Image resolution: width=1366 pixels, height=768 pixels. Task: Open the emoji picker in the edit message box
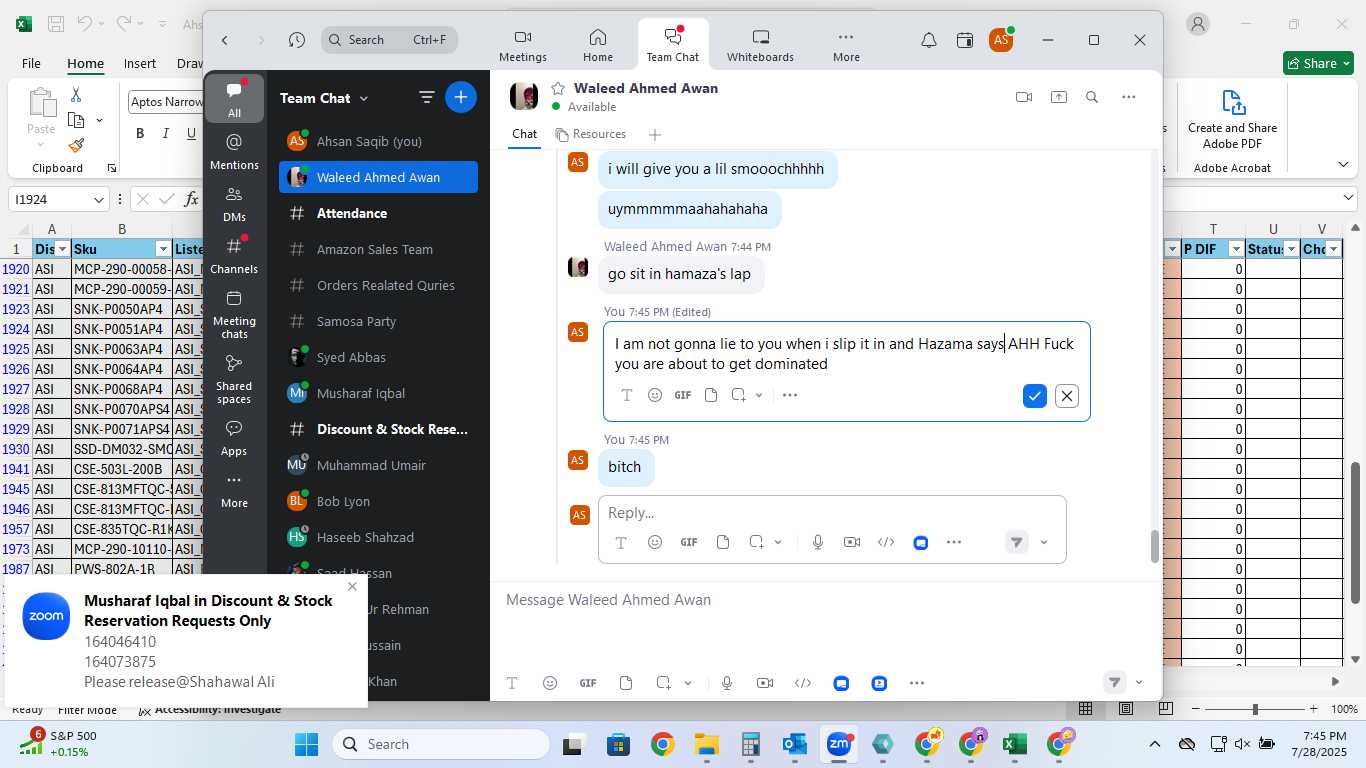(x=655, y=395)
